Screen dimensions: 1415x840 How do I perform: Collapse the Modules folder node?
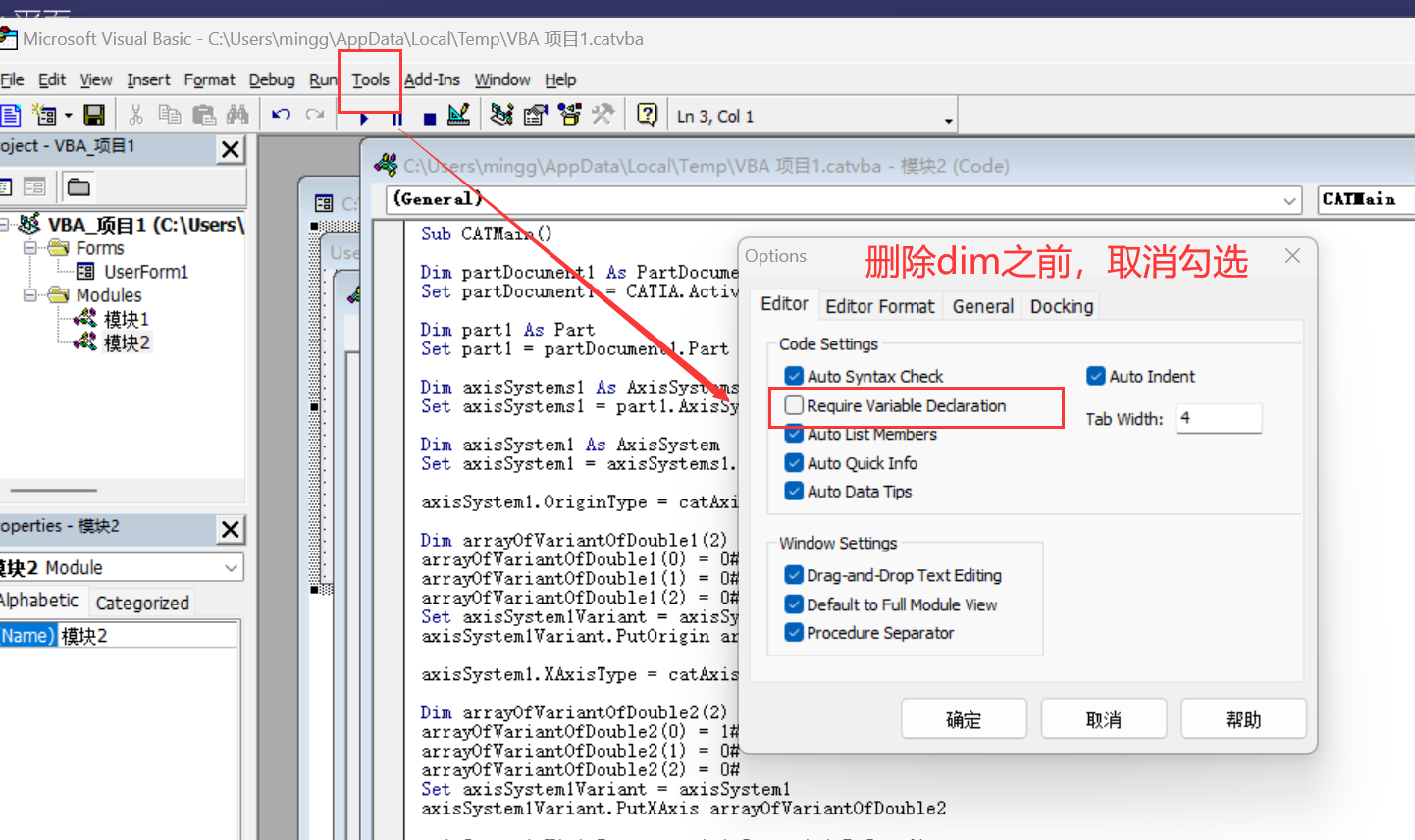30,295
